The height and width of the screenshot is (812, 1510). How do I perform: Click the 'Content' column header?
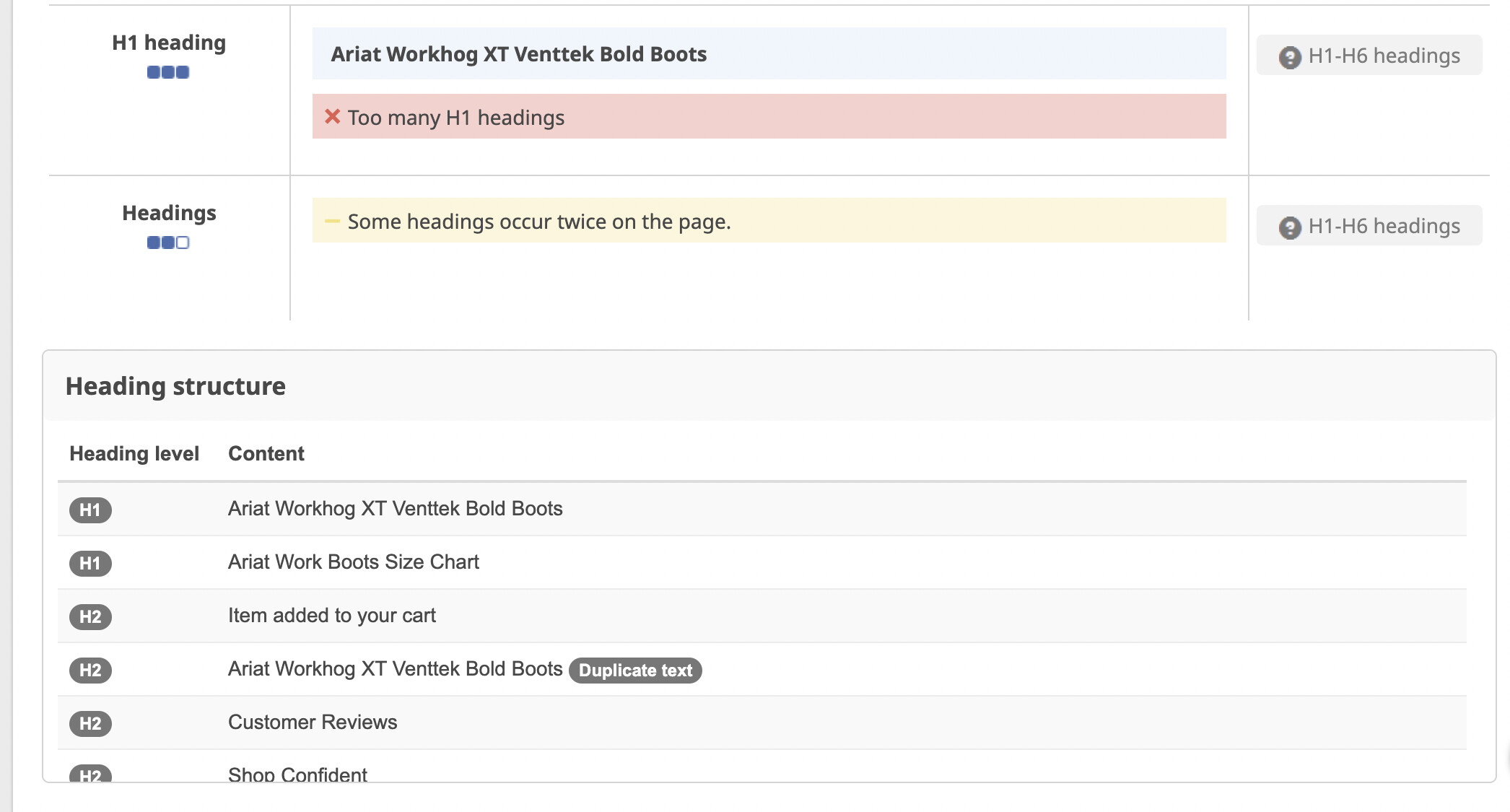click(x=266, y=453)
